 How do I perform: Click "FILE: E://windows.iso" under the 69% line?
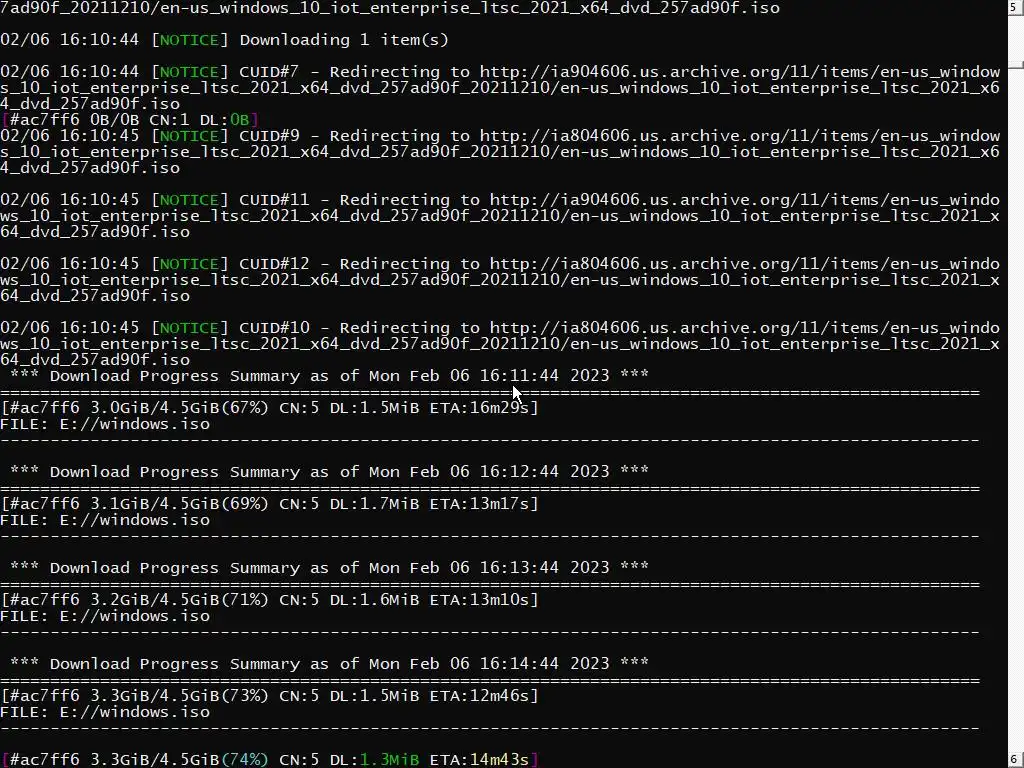coord(105,520)
